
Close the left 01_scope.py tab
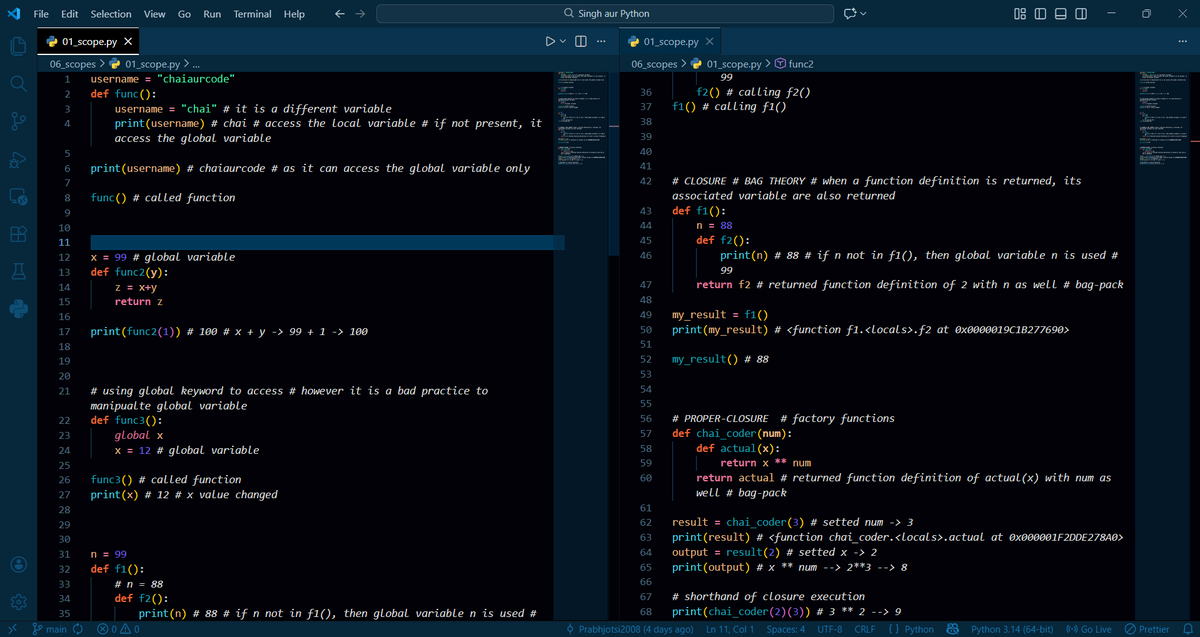click(x=129, y=42)
